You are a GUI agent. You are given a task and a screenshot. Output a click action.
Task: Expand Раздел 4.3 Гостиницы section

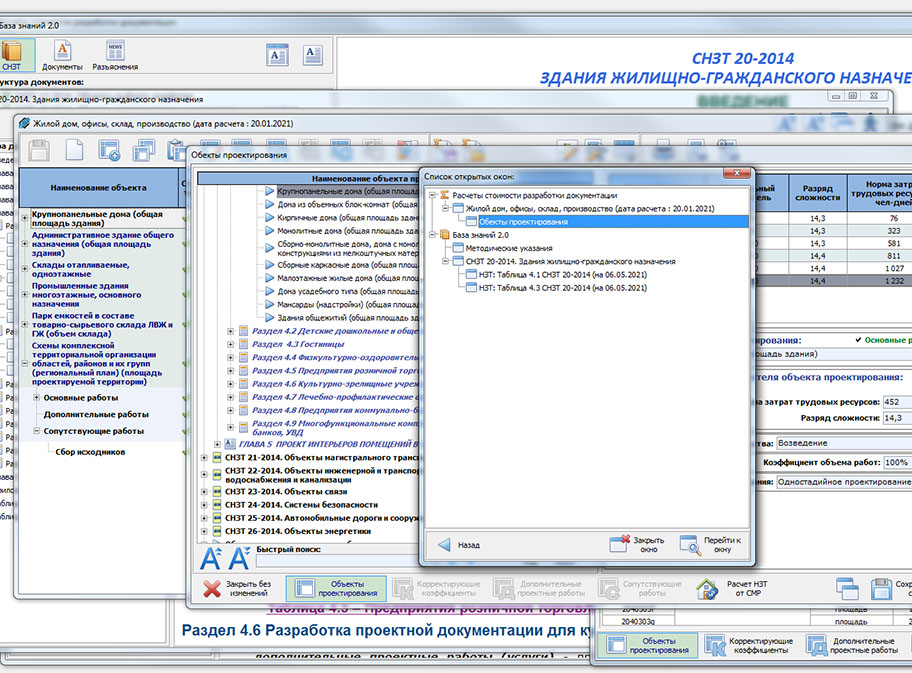(231, 344)
